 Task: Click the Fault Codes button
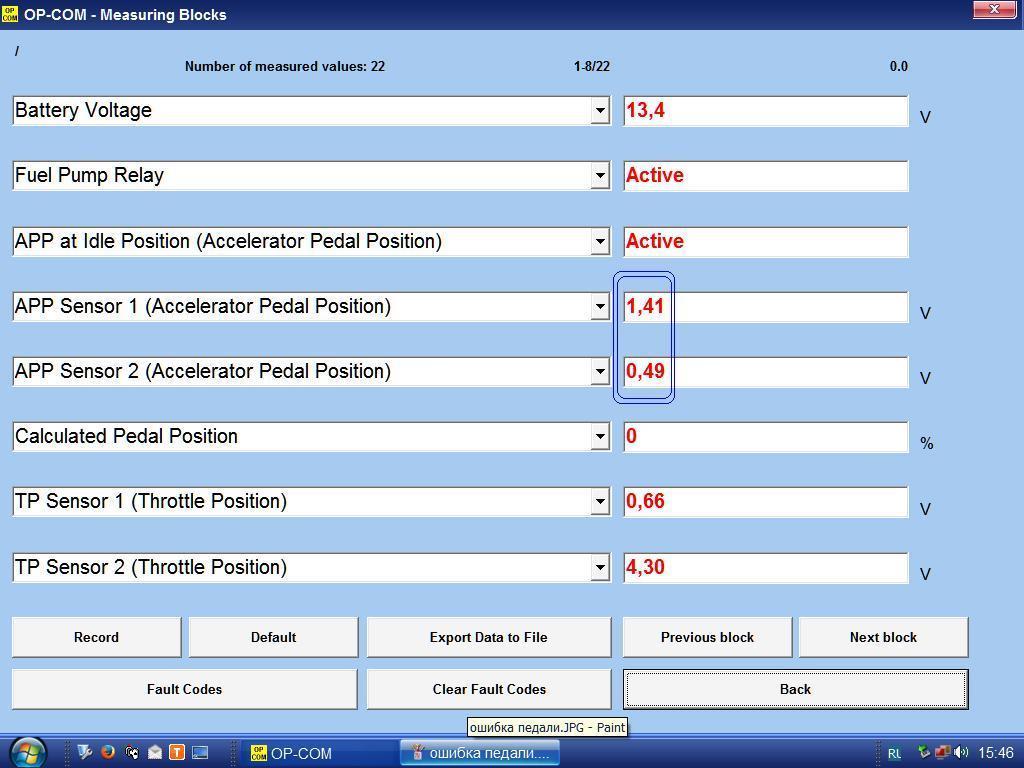click(184, 689)
